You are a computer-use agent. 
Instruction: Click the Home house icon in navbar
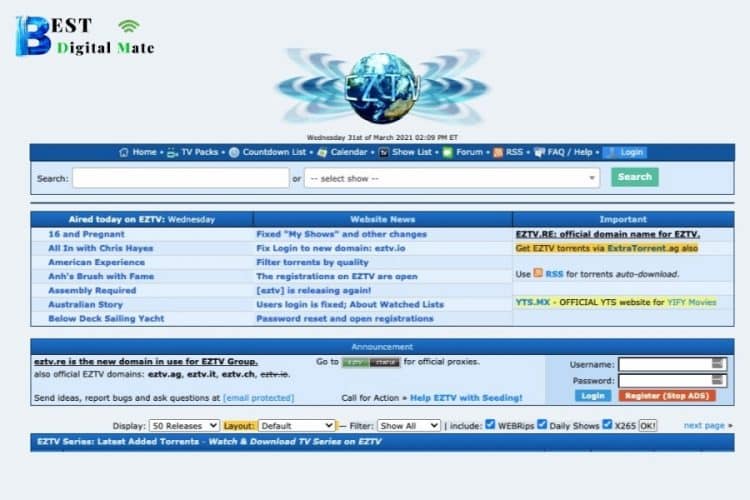point(124,152)
